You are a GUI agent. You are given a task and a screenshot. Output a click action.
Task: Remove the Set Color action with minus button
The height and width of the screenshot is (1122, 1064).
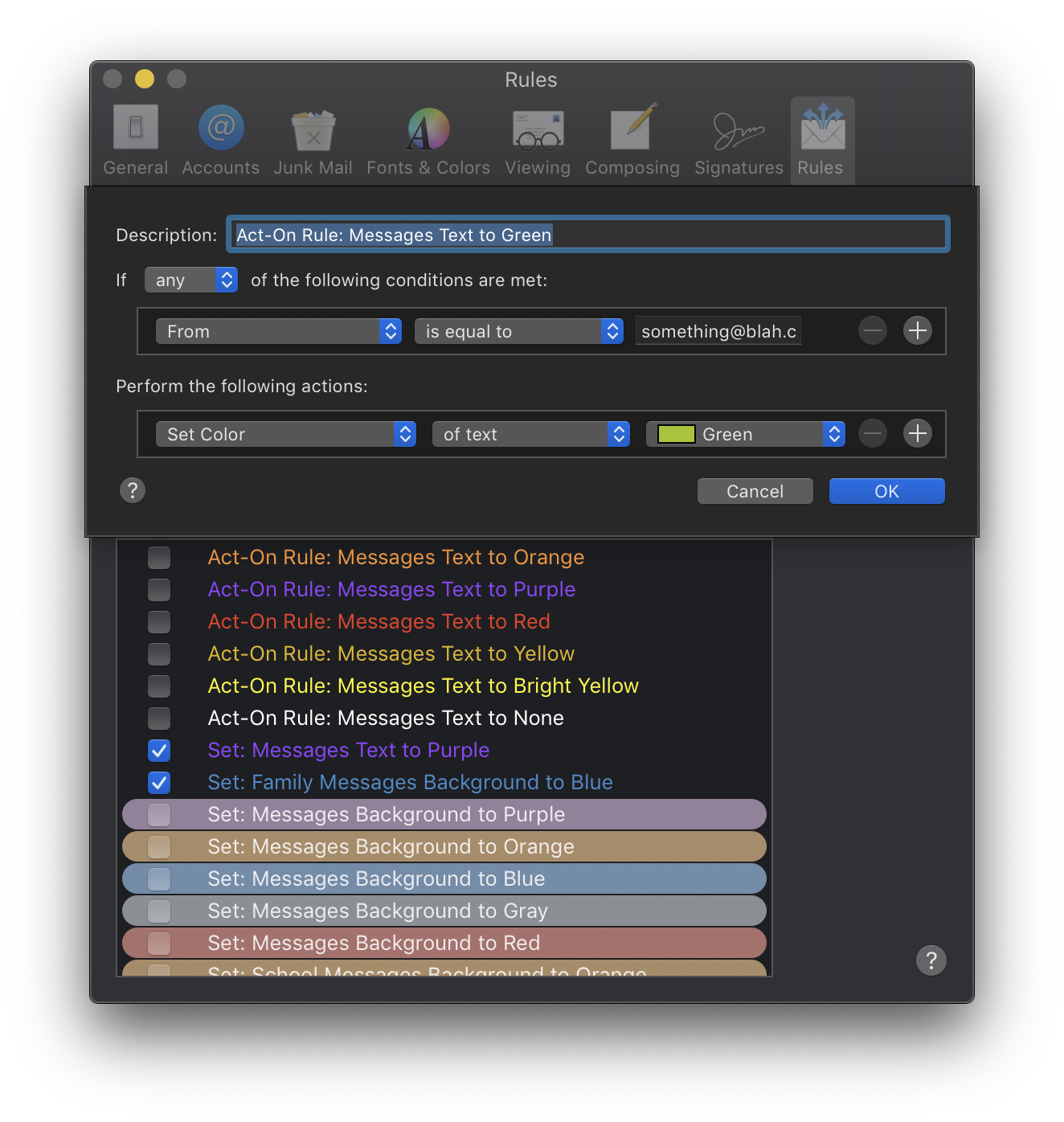(873, 433)
